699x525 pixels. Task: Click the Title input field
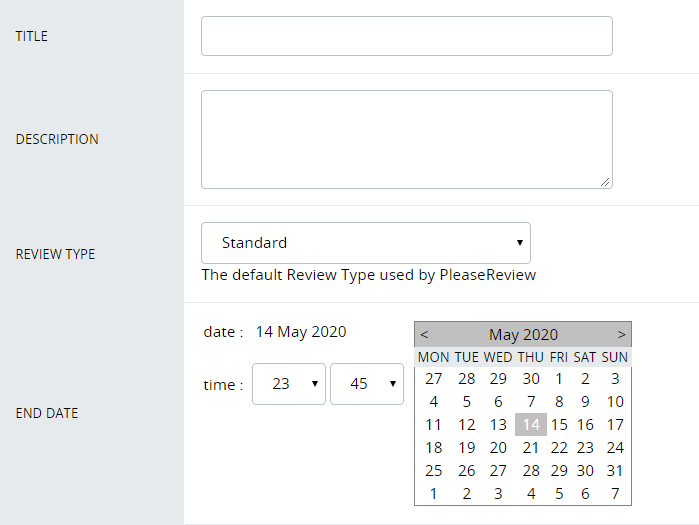click(x=407, y=36)
